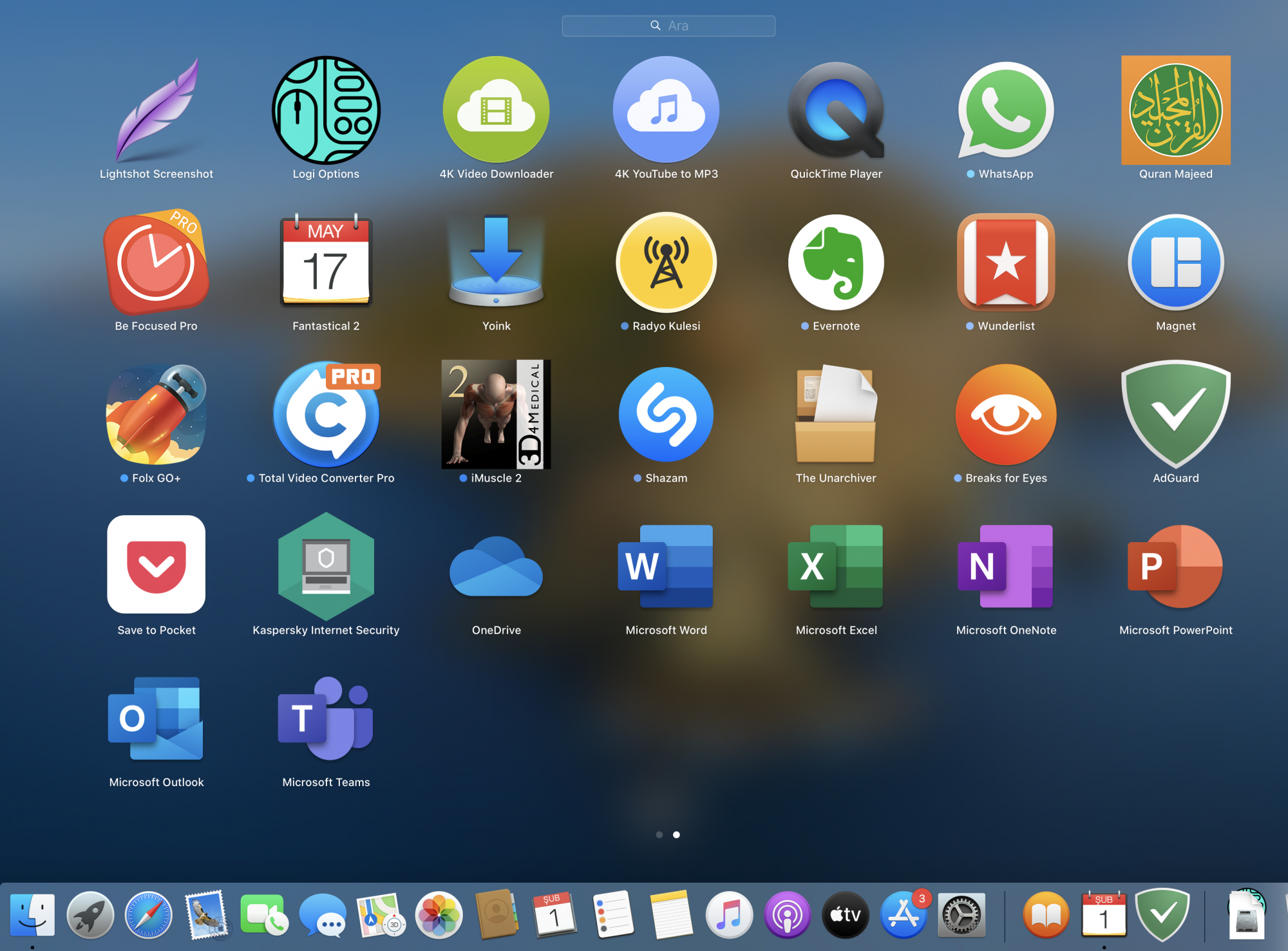This screenshot has height=951, width=1288.
Task: Open Quran Majeed app
Action: point(1176,109)
